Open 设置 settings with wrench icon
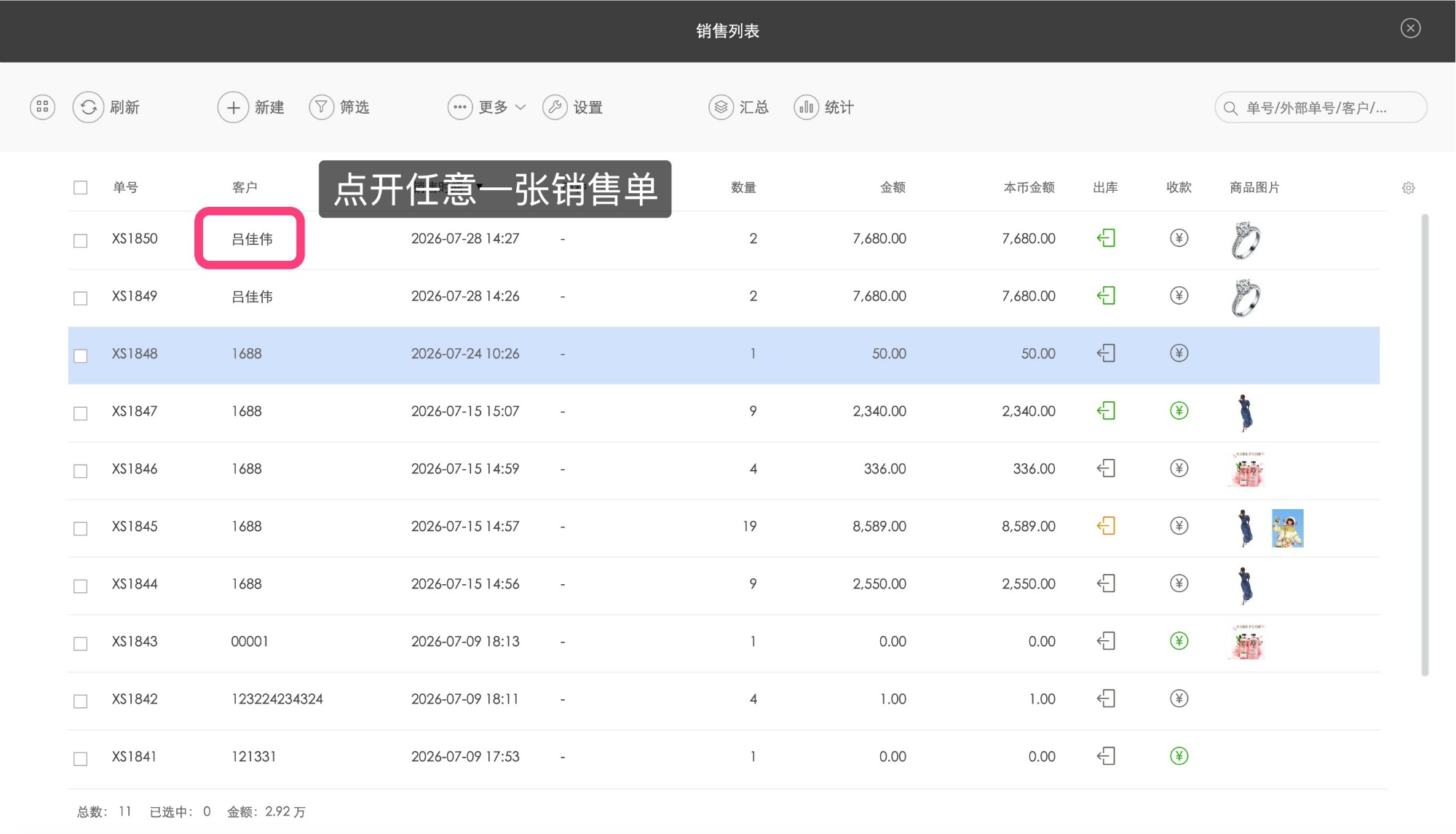This screenshot has height=834, width=1456. coord(573,107)
